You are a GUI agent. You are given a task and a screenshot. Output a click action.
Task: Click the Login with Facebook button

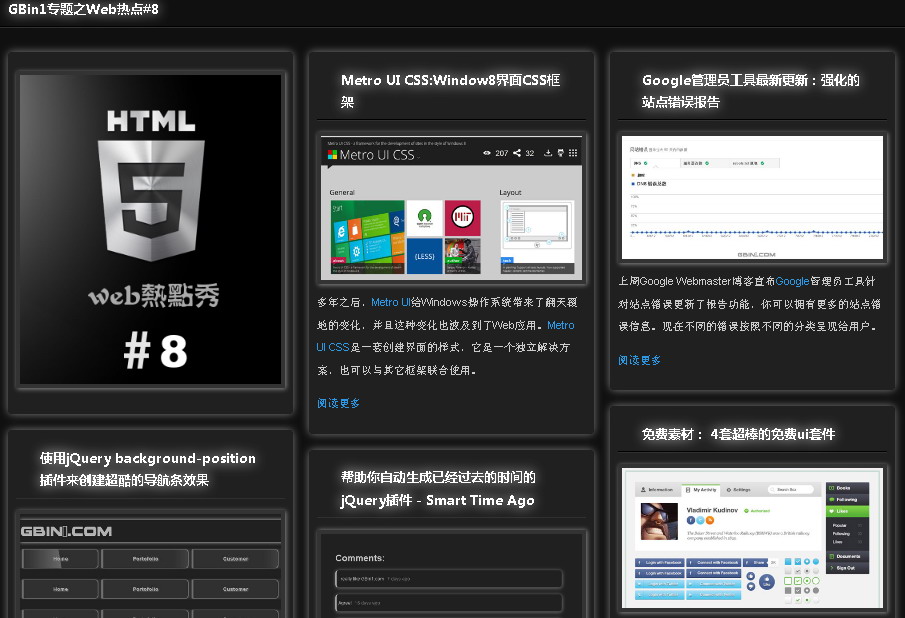click(x=659, y=562)
